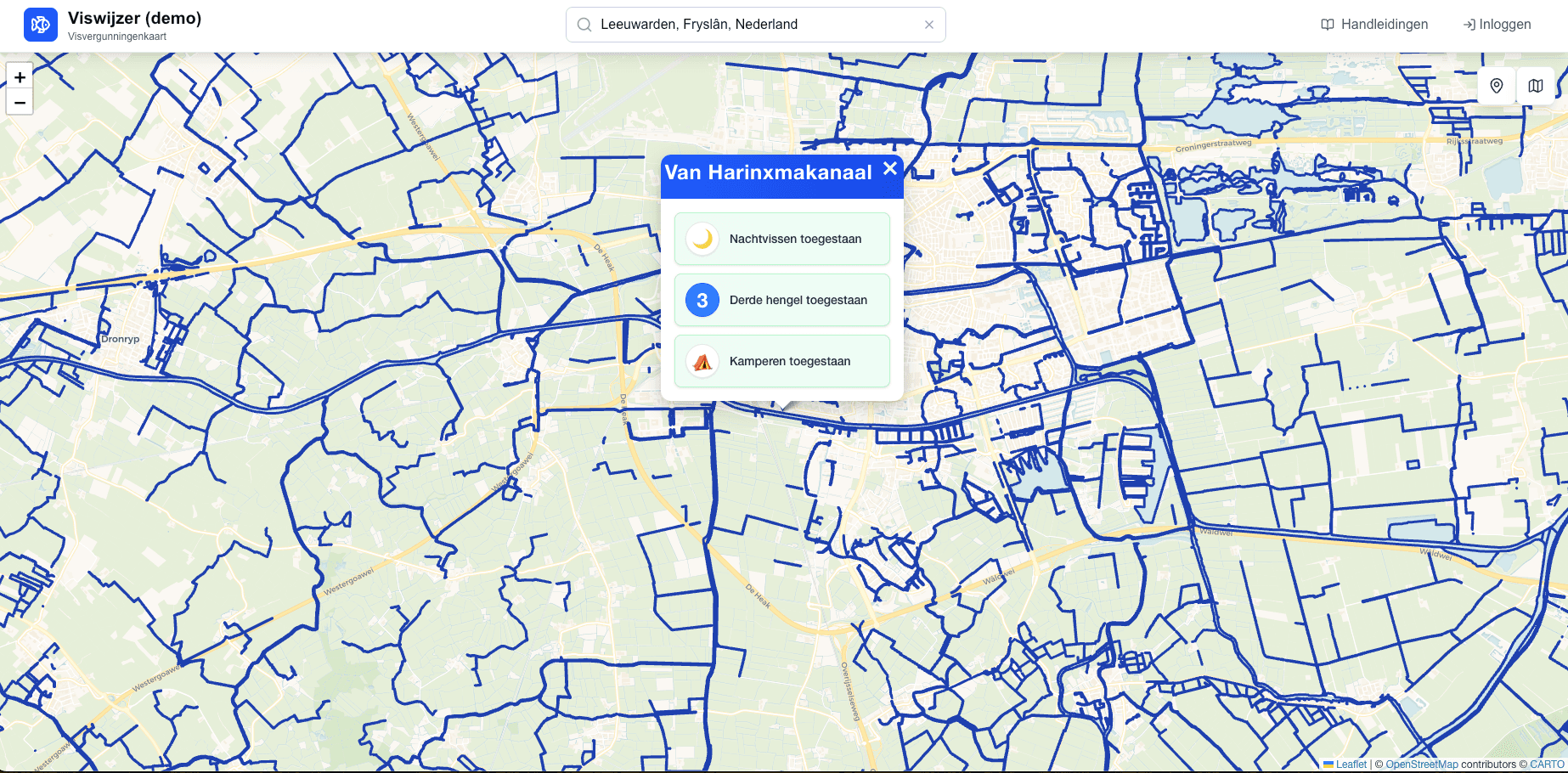Viewport: 1568px width, 773px height.
Task: Zoom in using the plus control
Action: [x=19, y=76]
